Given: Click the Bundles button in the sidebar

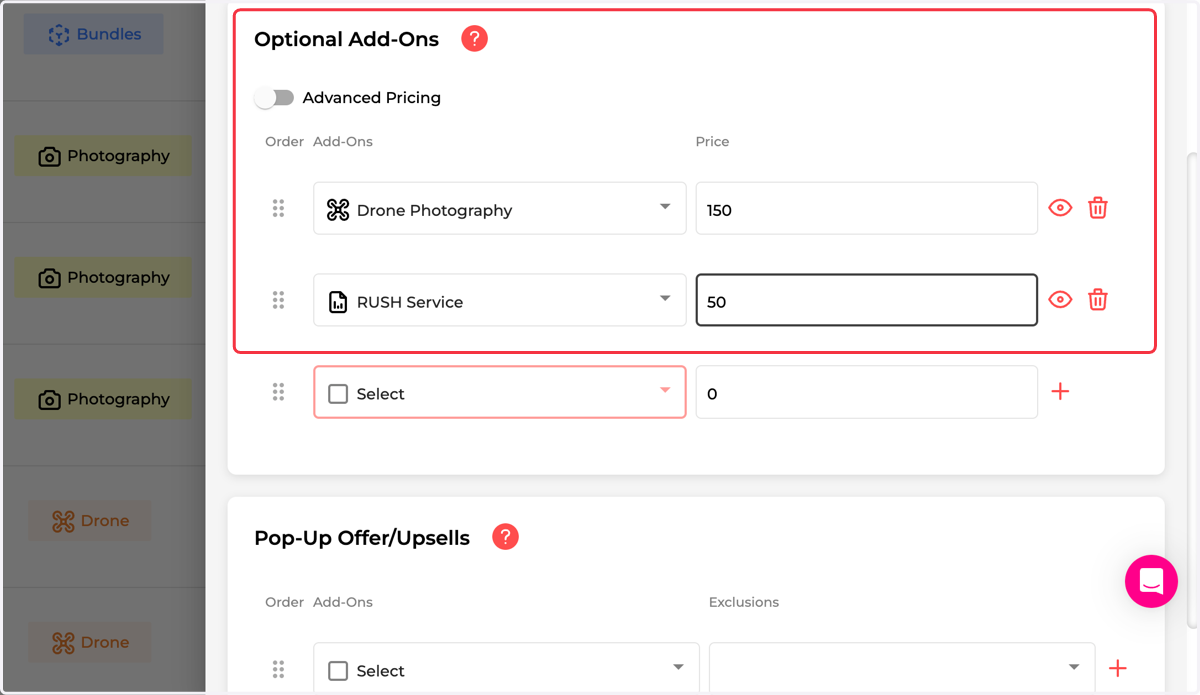Looking at the screenshot, I should tap(94, 34).
